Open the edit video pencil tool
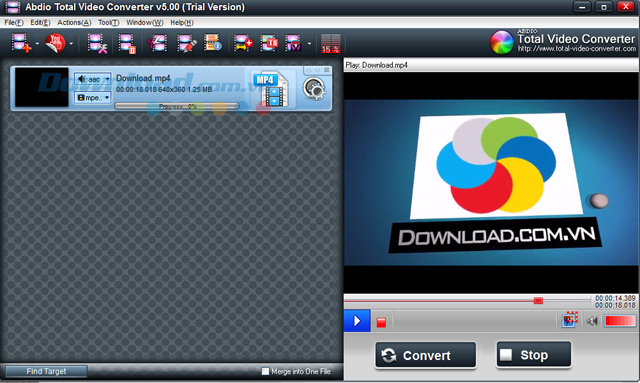640x383 pixels. pyautogui.click(x=187, y=43)
